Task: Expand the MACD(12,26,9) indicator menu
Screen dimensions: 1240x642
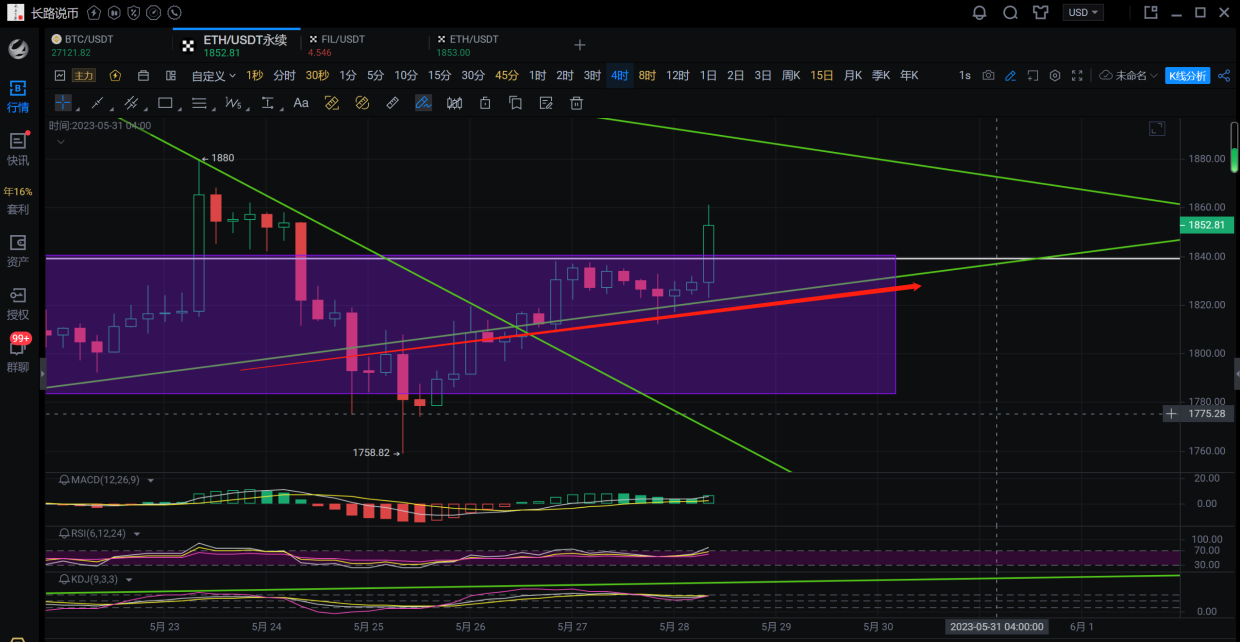Action: 151,480
